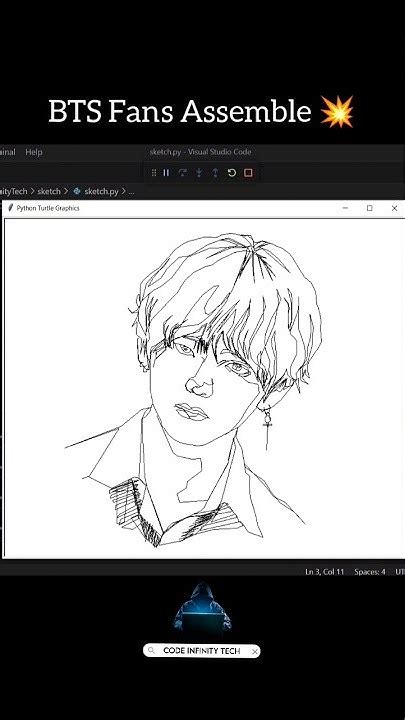Click the Step Over debug icon
This screenshot has height=720, width=405.
pyautogui.click(x=183, y=173)
